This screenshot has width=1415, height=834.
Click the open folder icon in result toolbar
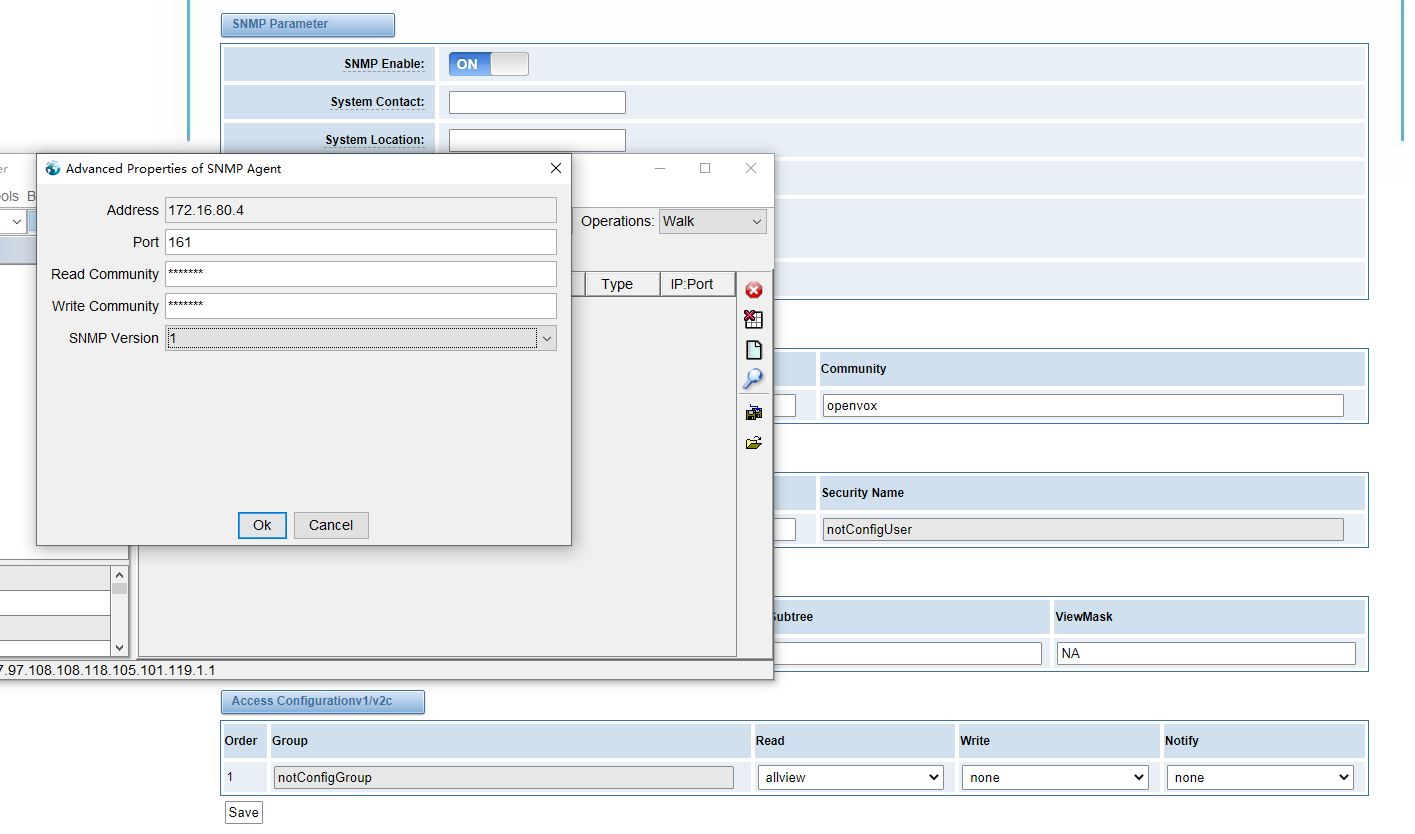point(754,442)
